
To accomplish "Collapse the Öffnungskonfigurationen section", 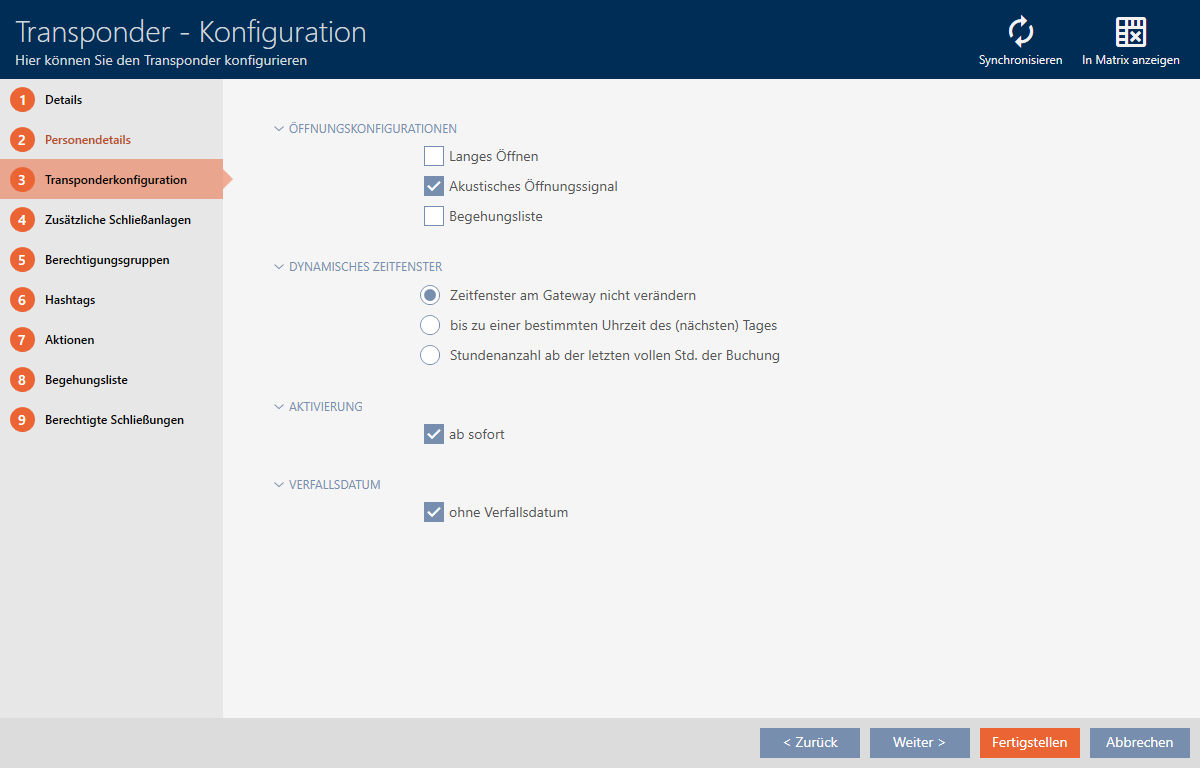I will tap(279, 129).
